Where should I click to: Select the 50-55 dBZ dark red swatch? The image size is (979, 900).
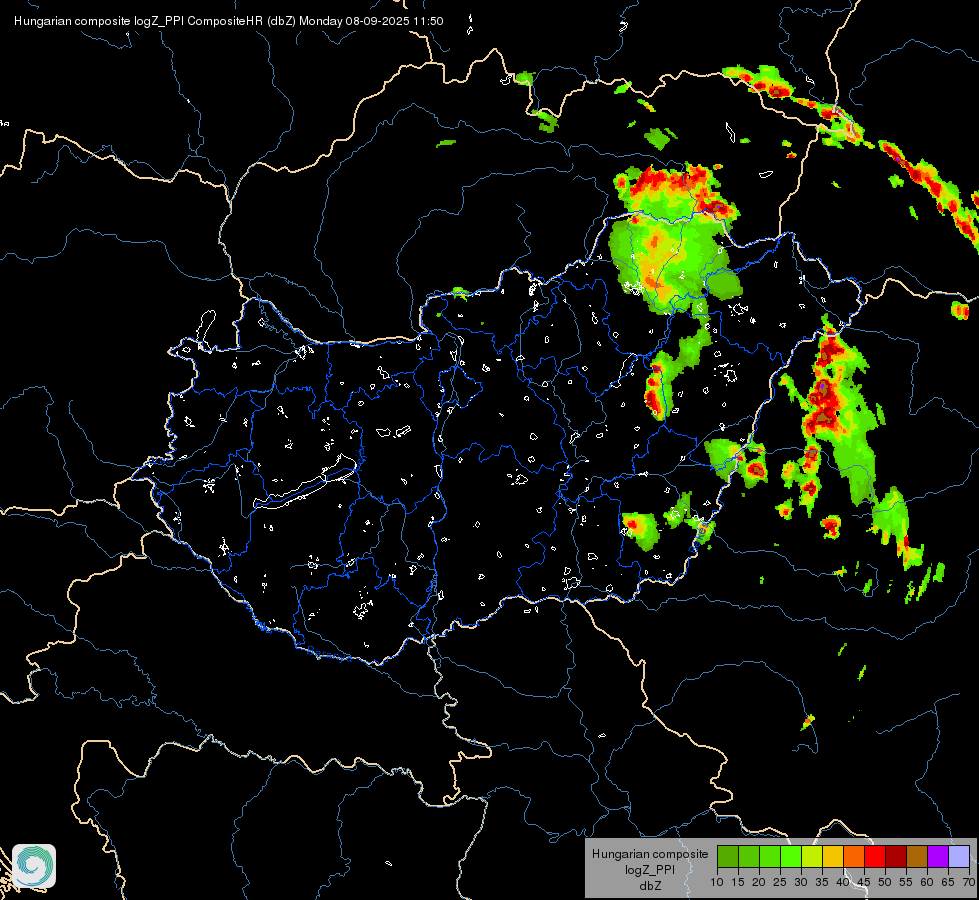click(x=896, y=856)
